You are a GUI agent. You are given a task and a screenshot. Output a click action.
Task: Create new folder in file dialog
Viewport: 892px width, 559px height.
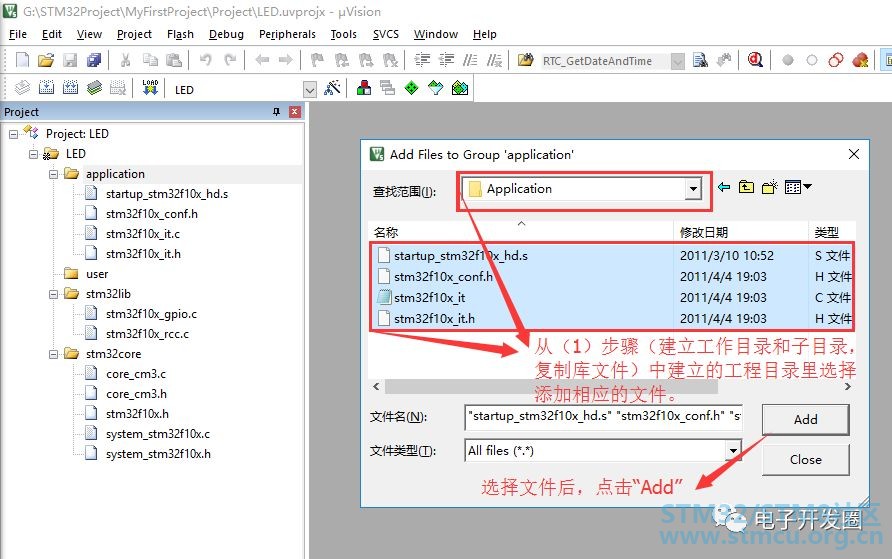pyautogui.click(x=770, y=187)
